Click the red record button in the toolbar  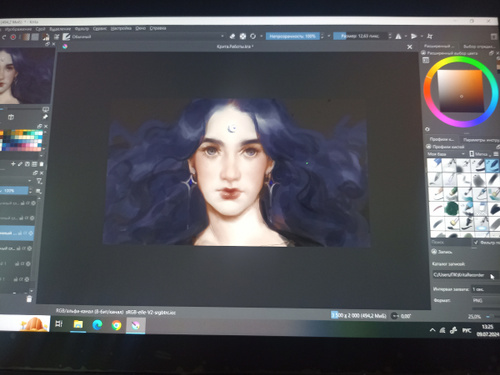tap(13, 37)
